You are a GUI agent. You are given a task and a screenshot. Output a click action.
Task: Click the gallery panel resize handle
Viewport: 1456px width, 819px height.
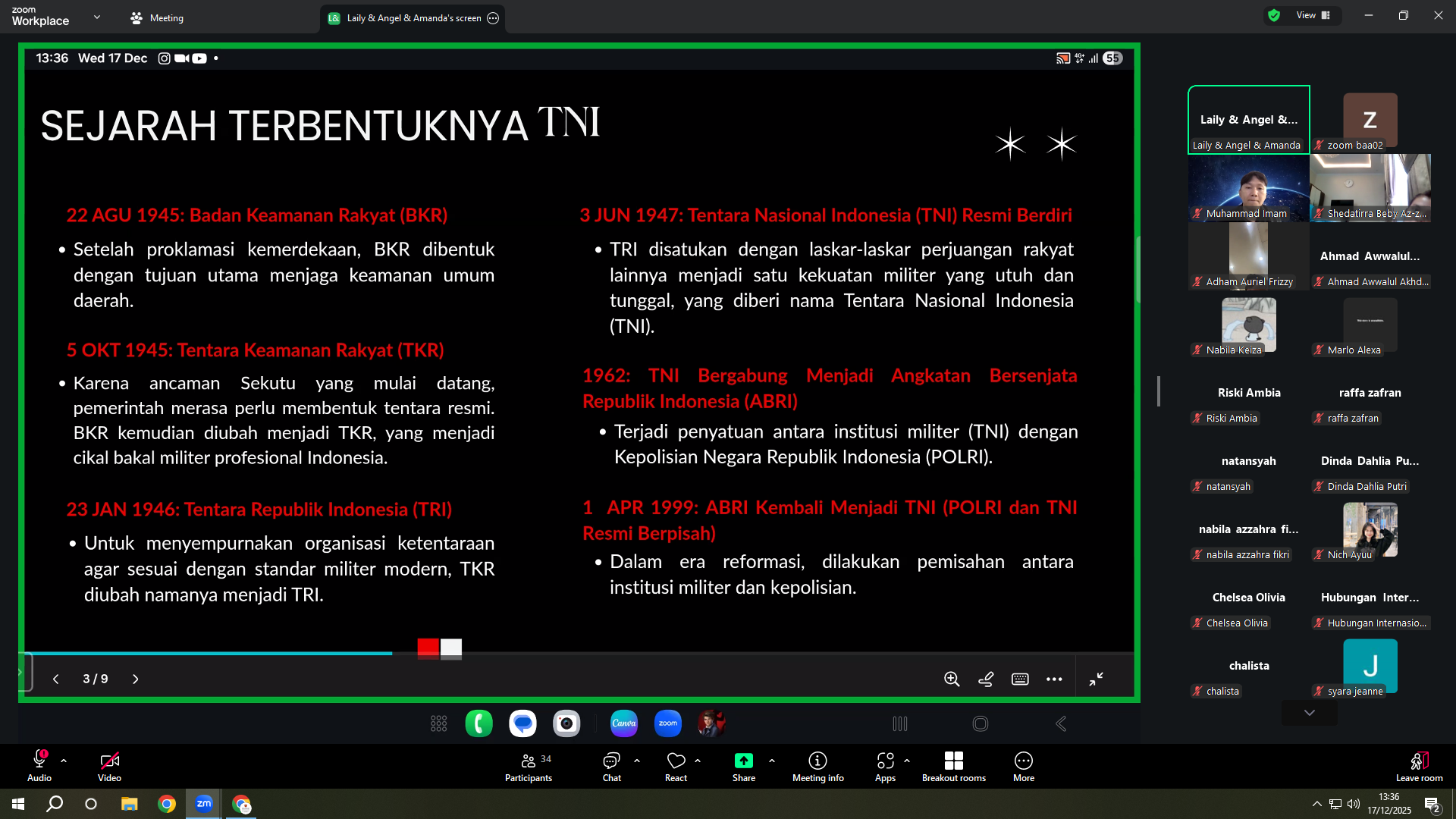[x=1158, y=391]
